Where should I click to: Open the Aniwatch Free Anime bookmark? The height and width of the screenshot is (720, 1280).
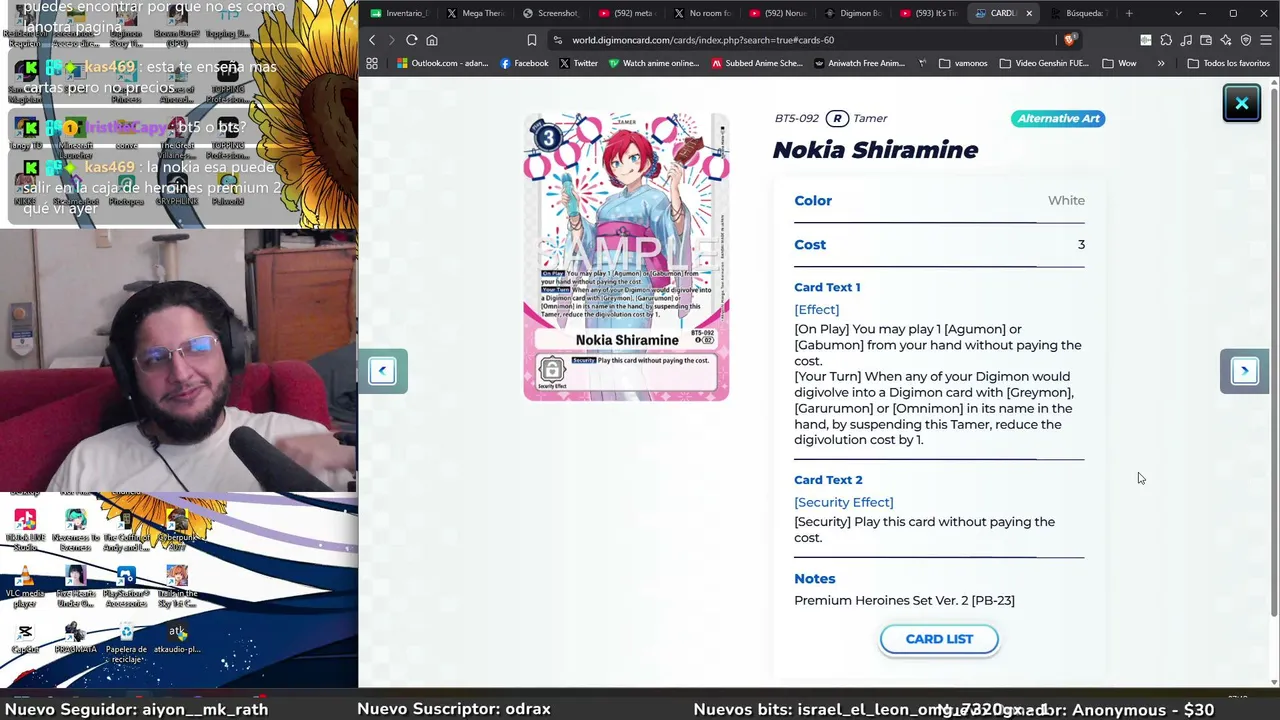click(859, 63)
